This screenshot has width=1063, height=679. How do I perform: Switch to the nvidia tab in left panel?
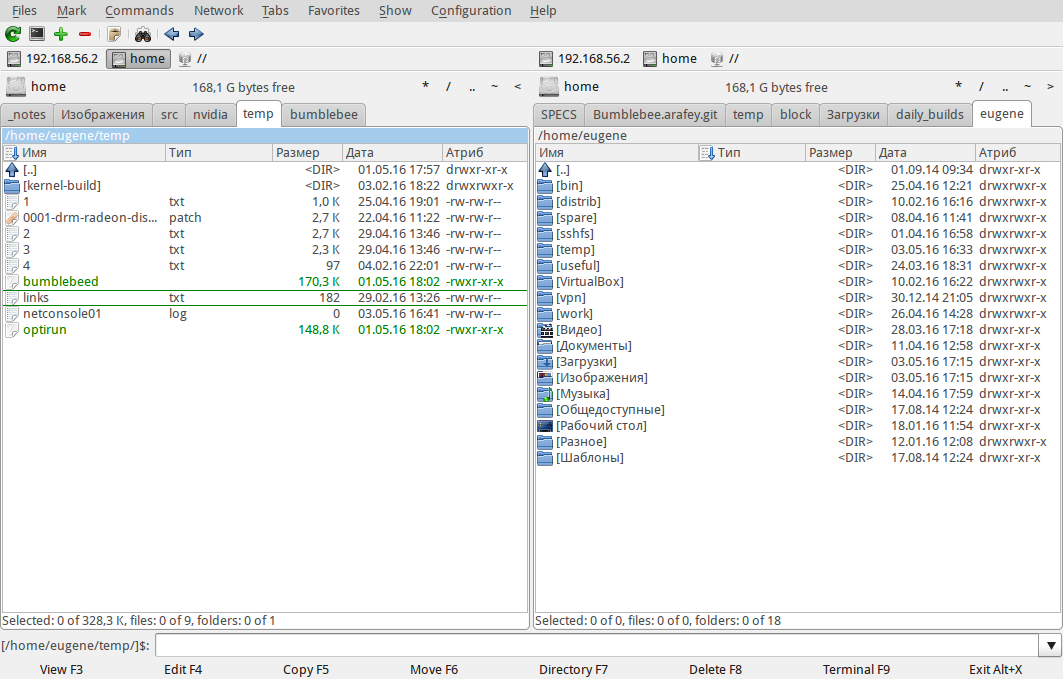click(x=210, y=115)
